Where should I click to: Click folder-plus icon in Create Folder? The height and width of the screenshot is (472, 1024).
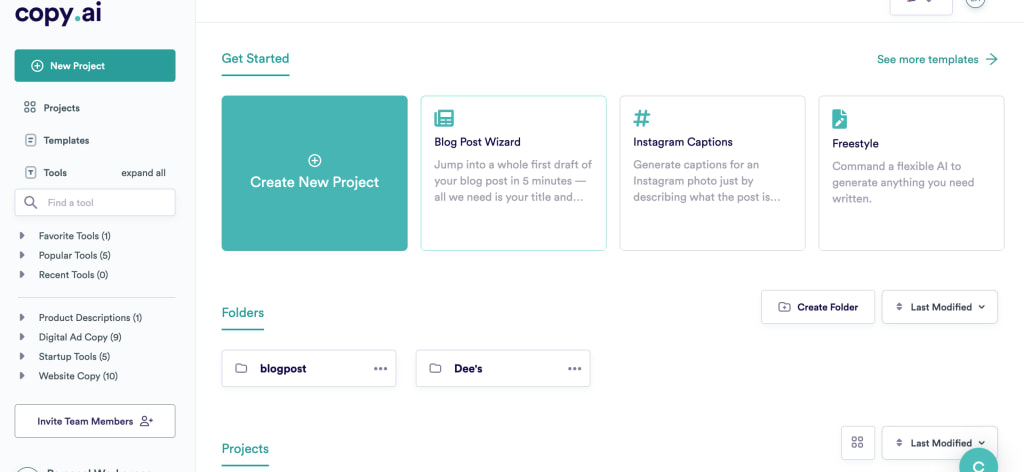pos(784,307)
